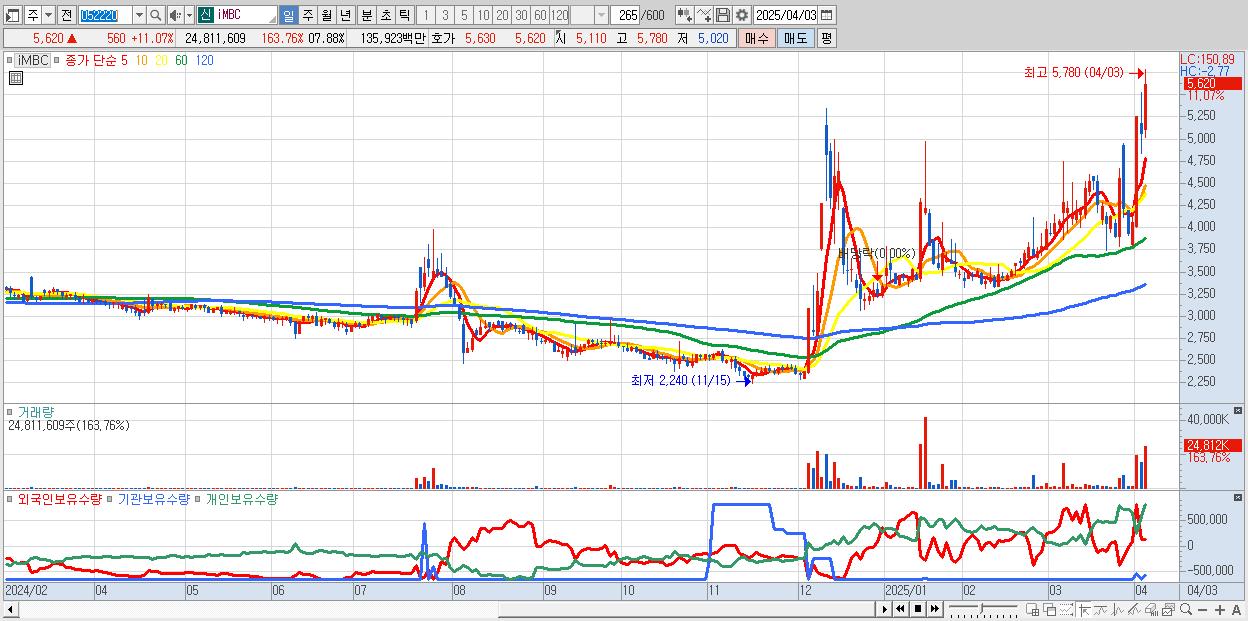Viewport: 1248px width, 621px height.
Task: Click the iMBC chart legend label
Action: [x=34, y=60]
